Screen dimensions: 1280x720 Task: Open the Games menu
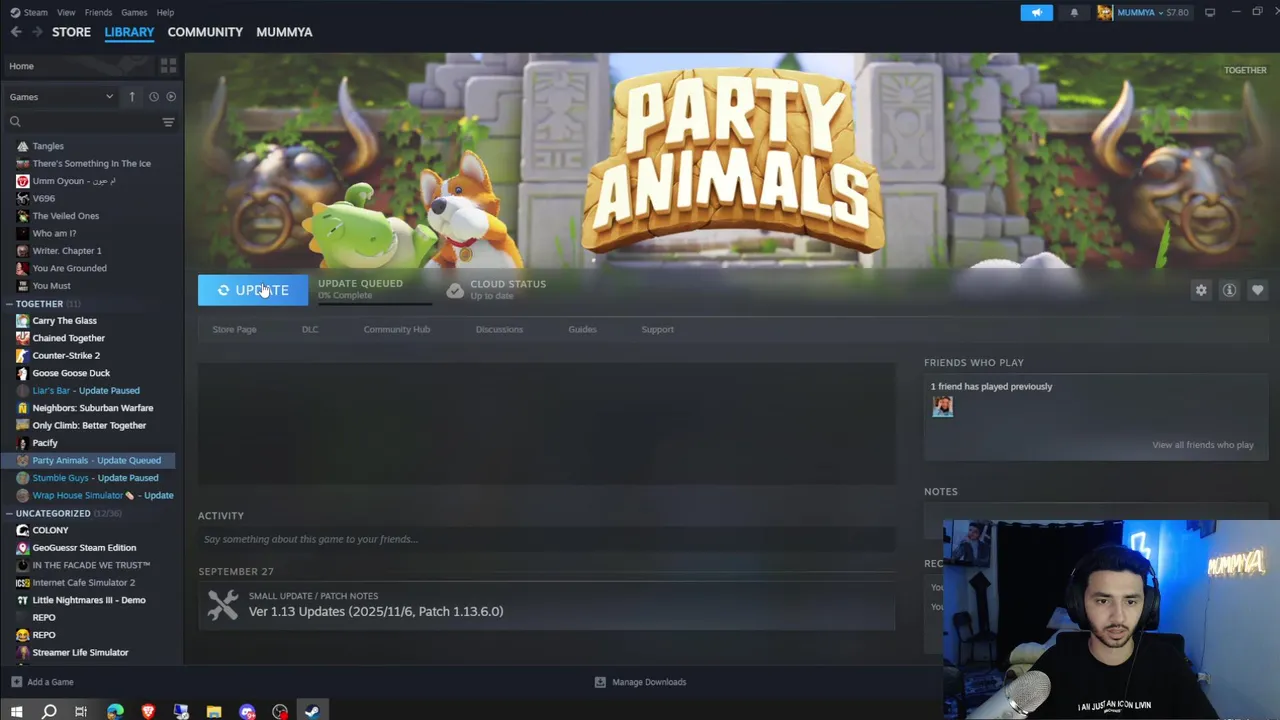[x=134, y=12]
